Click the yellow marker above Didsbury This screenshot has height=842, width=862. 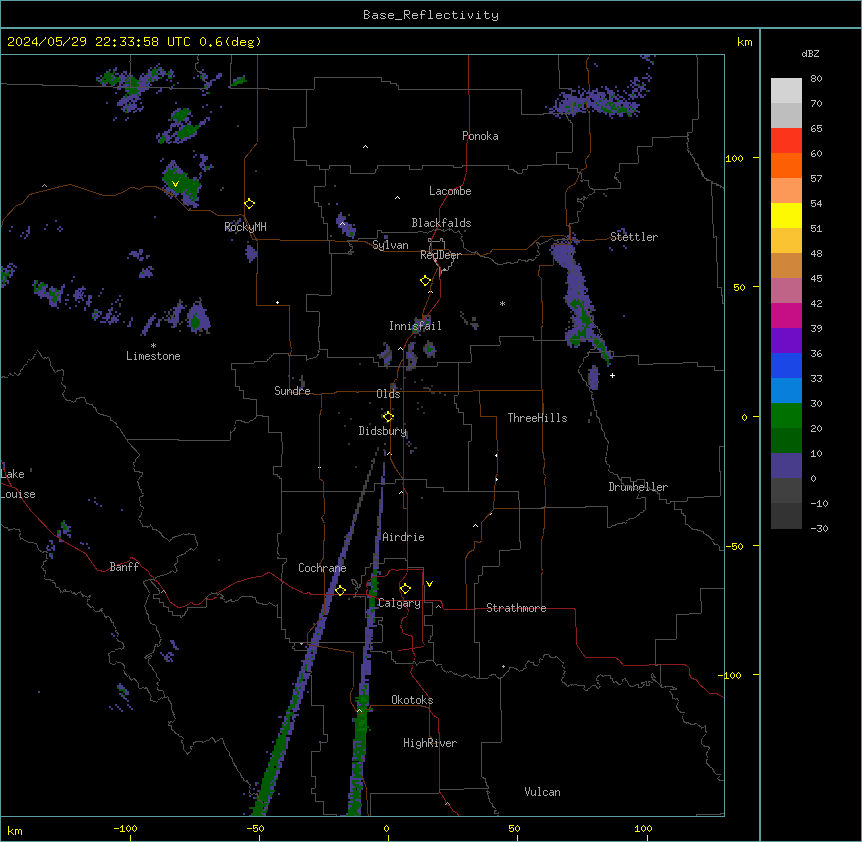click(x=388, y=417)
